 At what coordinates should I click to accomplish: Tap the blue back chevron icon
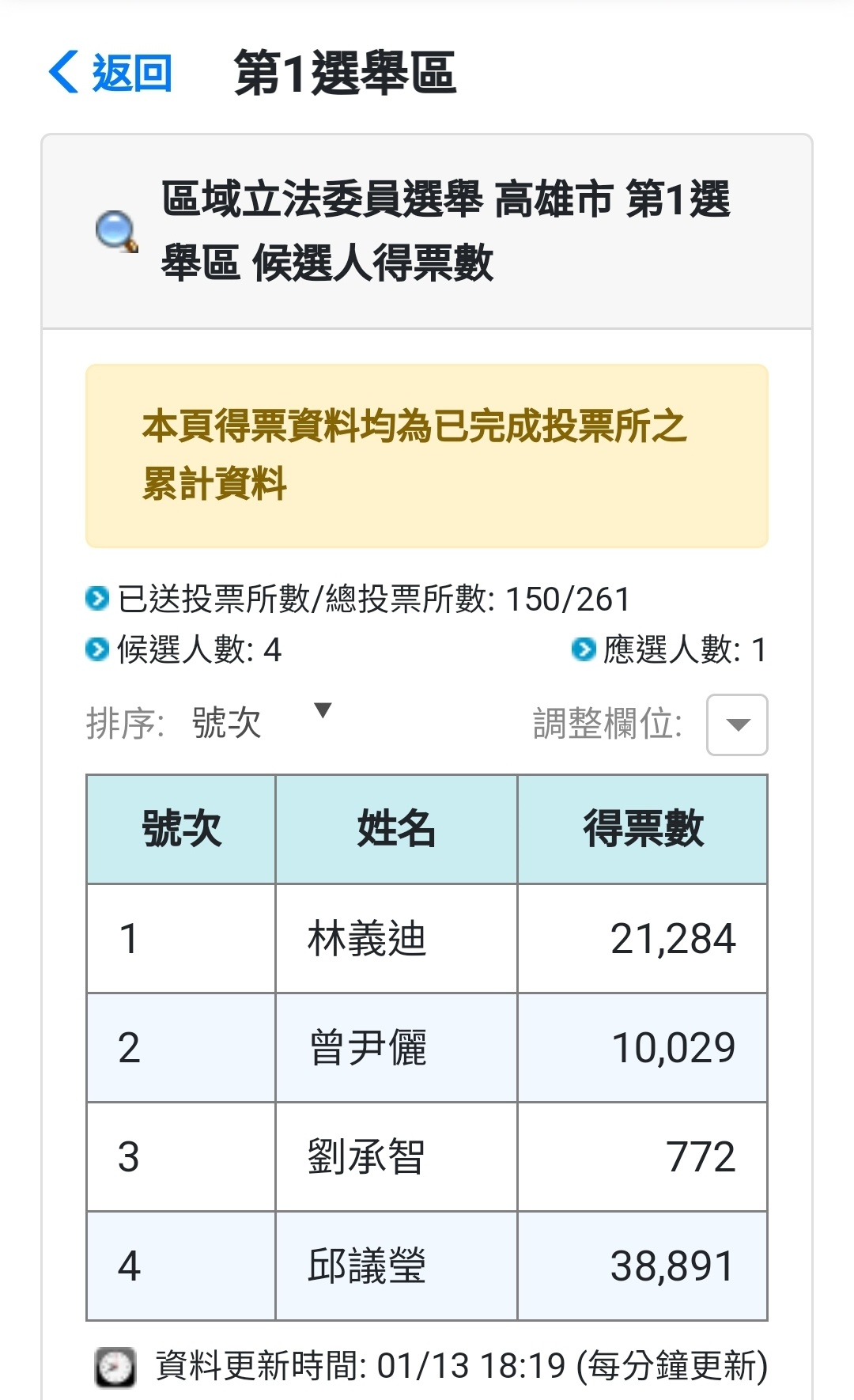tap(64, 73)
